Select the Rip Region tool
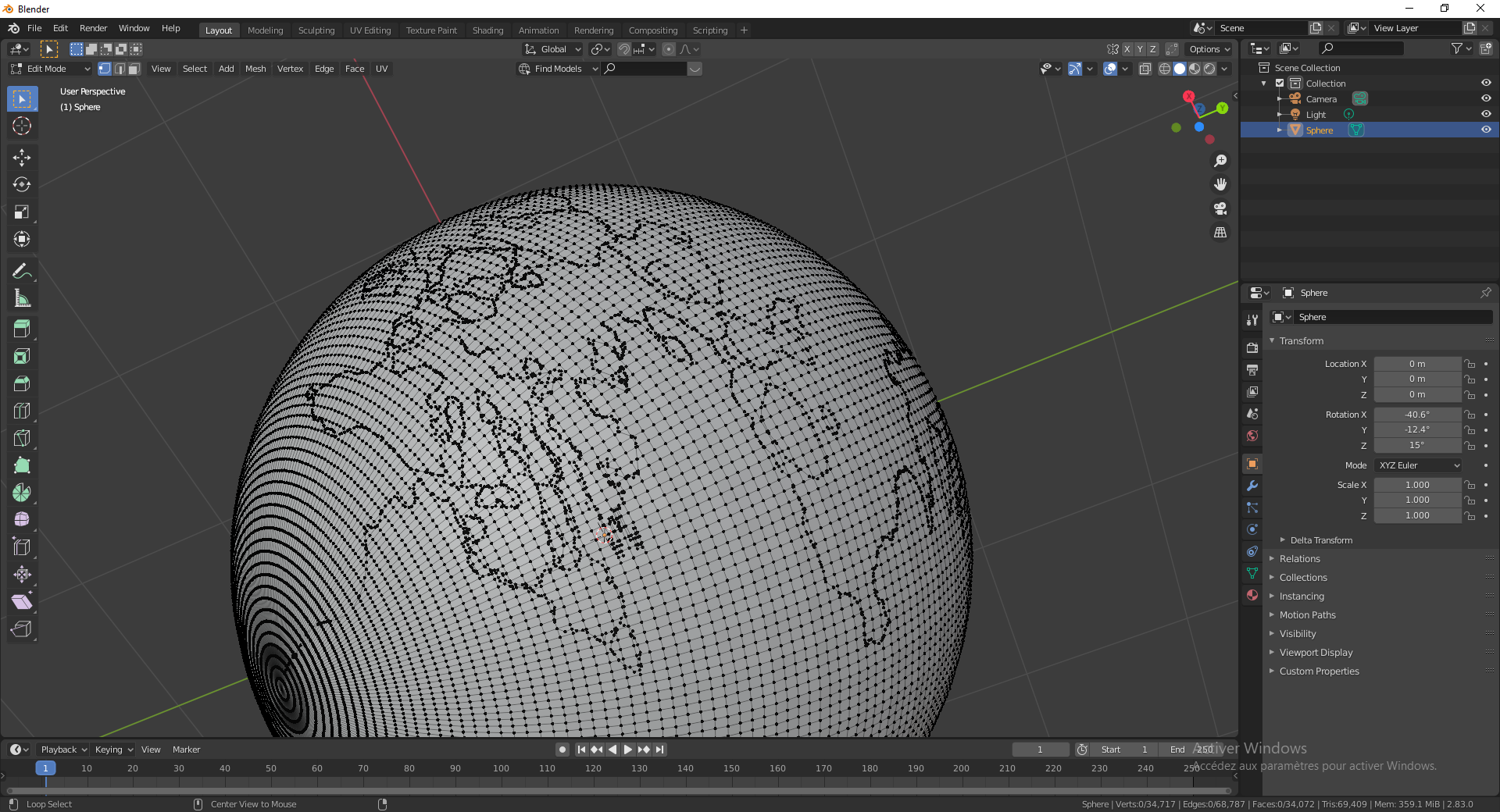Screen dimensions: 1500x812 [22, 629]
